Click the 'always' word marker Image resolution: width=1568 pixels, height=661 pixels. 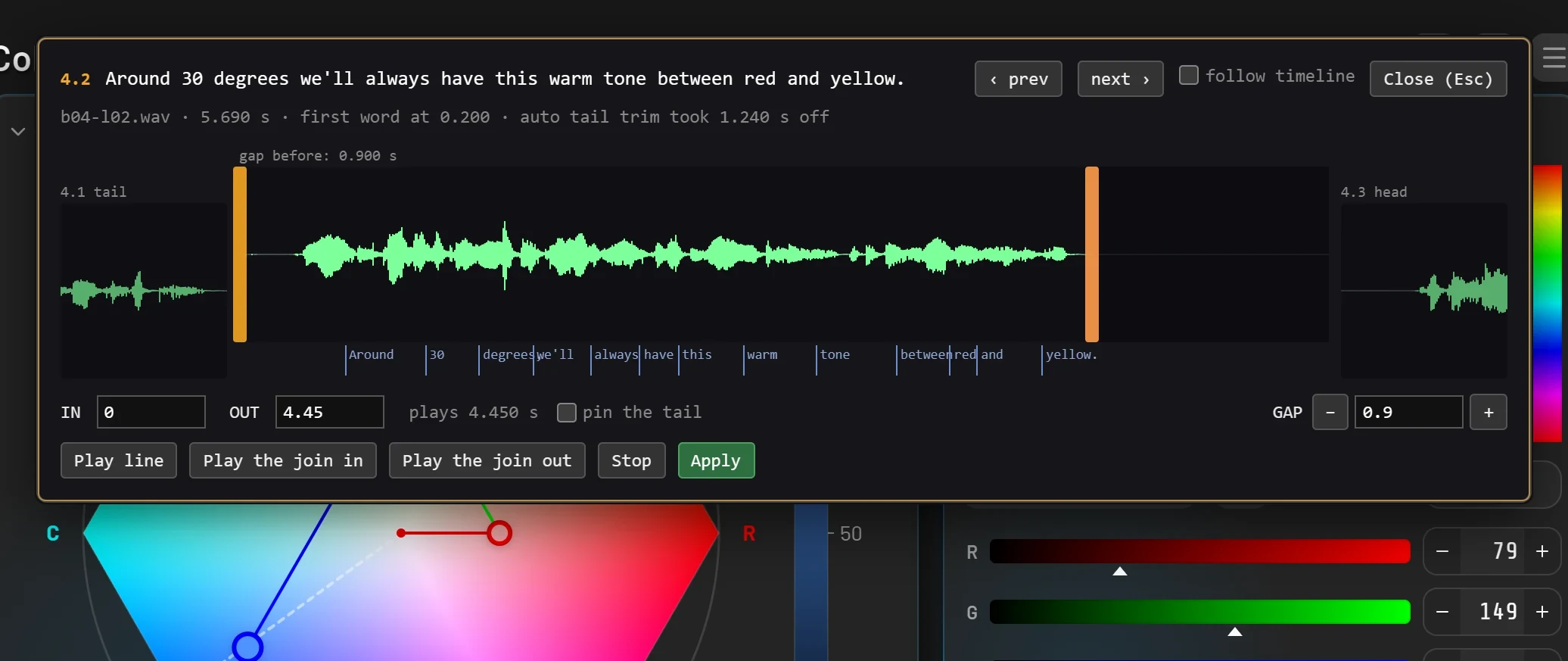(x=614, y=355)
